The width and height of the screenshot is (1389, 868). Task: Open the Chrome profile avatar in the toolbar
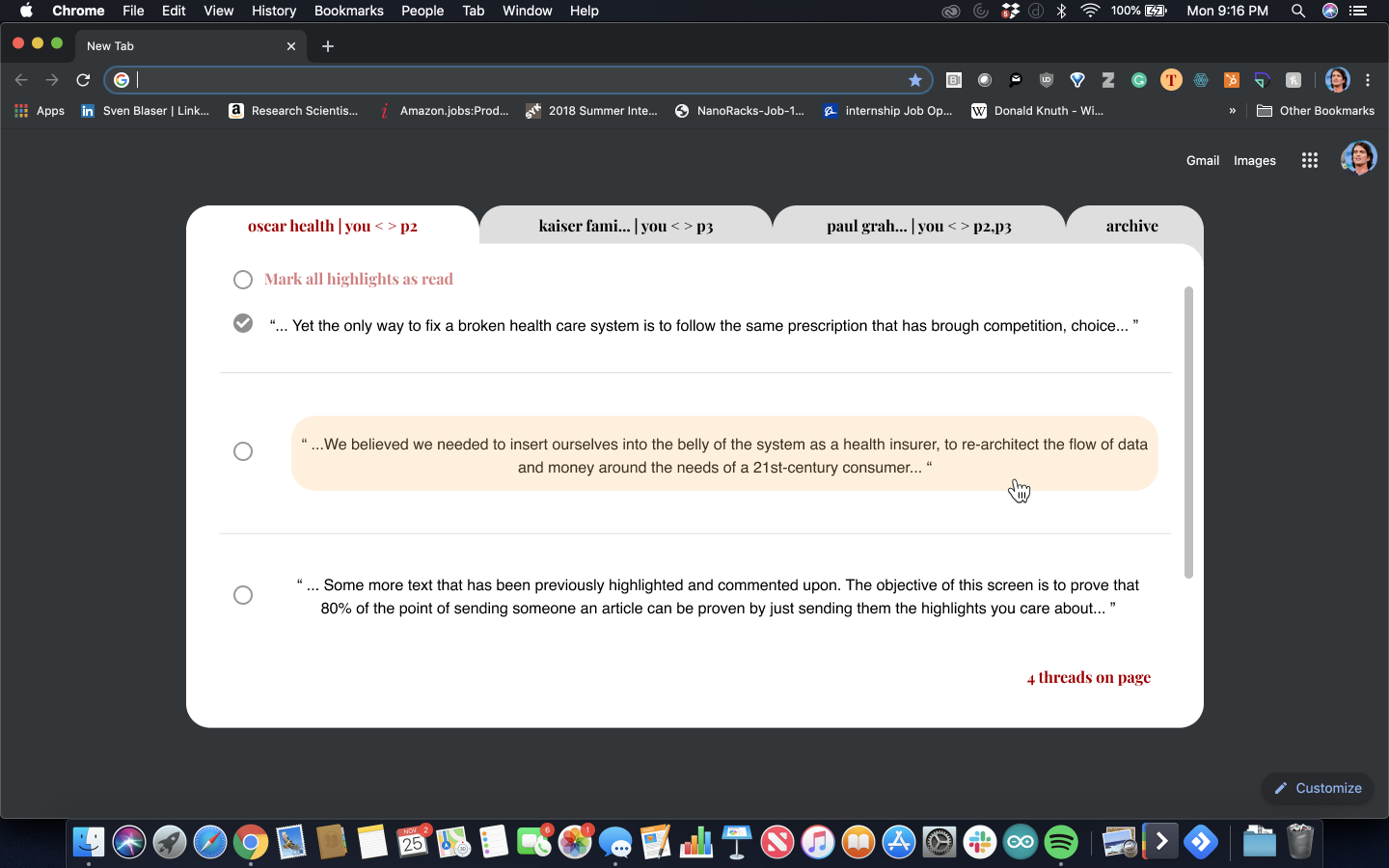[1337, 80]
